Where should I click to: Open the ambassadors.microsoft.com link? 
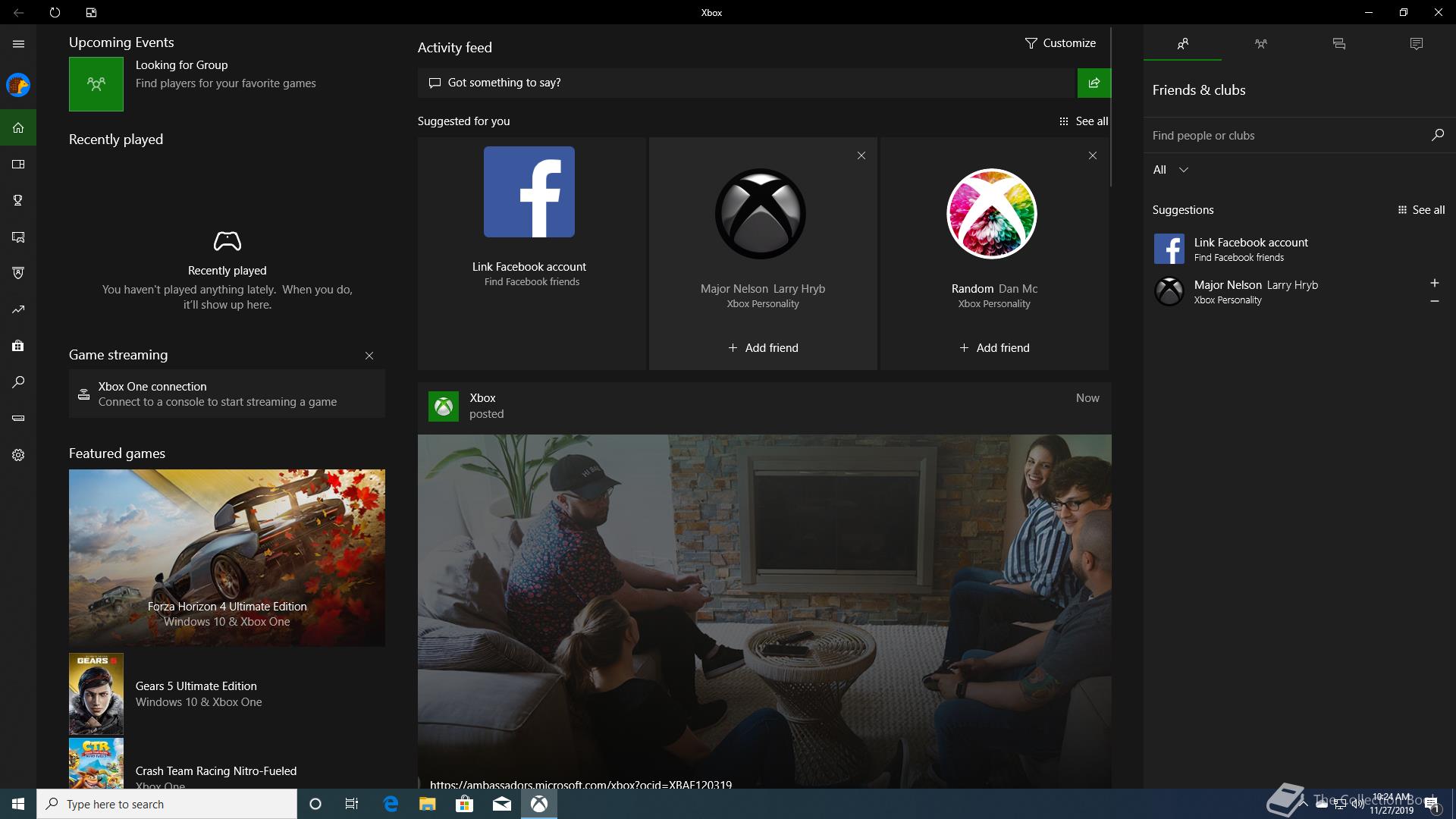point(581,784)
